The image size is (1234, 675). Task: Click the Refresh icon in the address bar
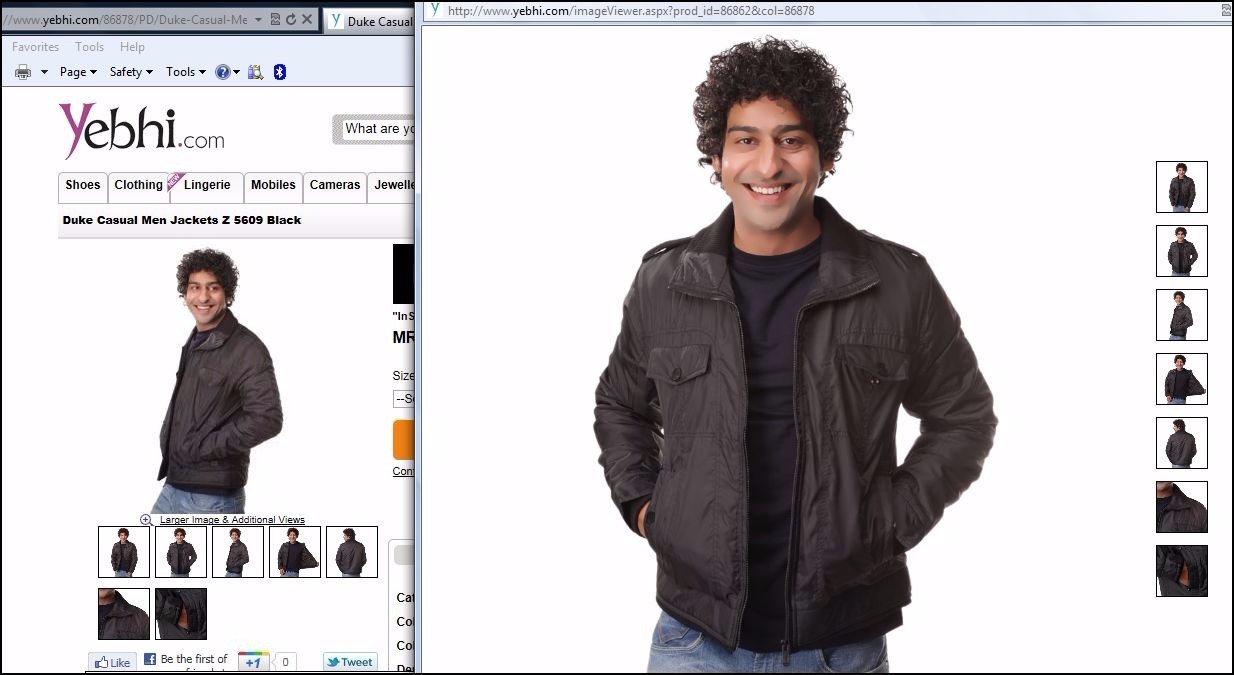click(x=291, y=20)
